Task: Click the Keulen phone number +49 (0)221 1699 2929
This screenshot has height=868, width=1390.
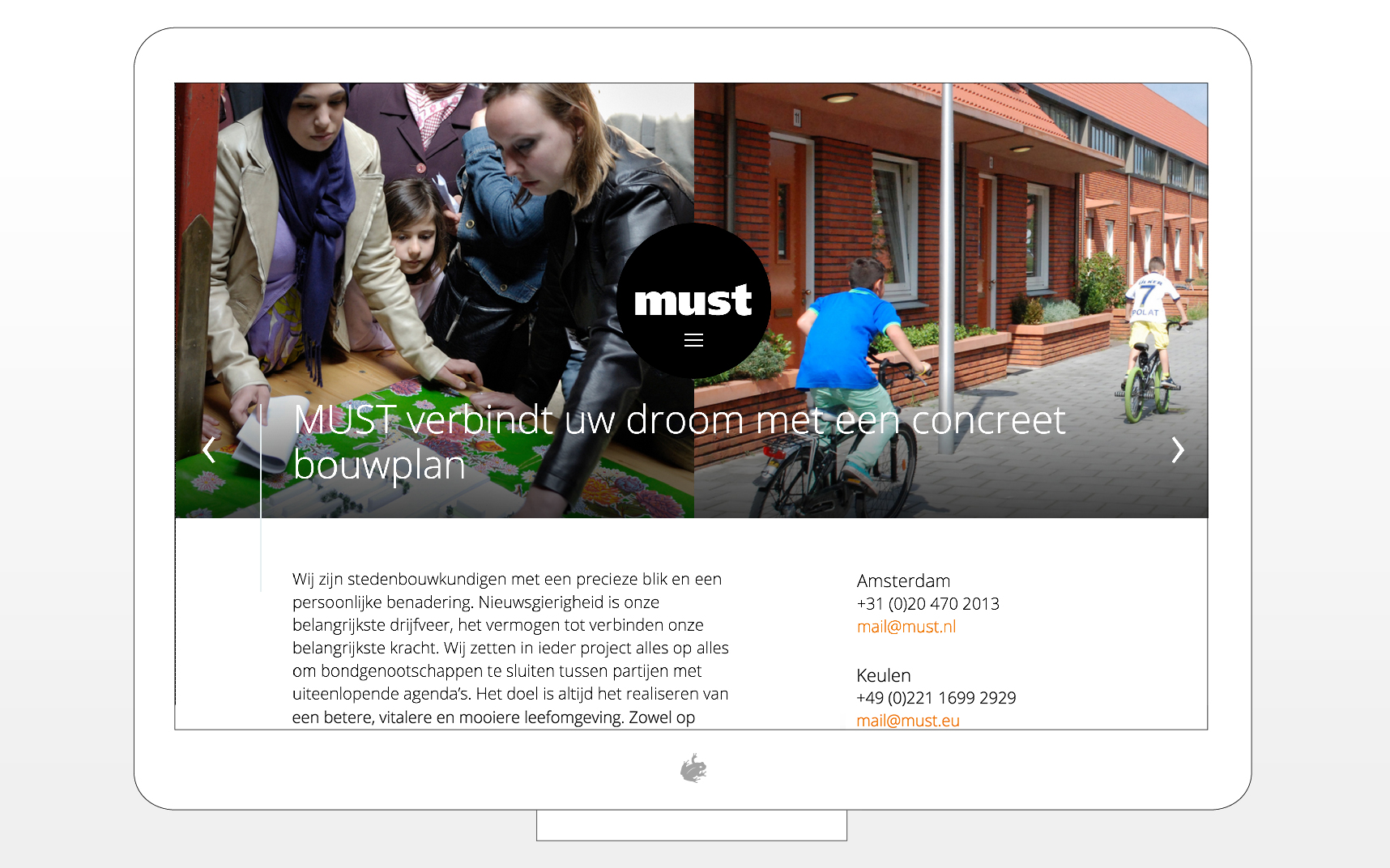Action: (x=936, y=698)
